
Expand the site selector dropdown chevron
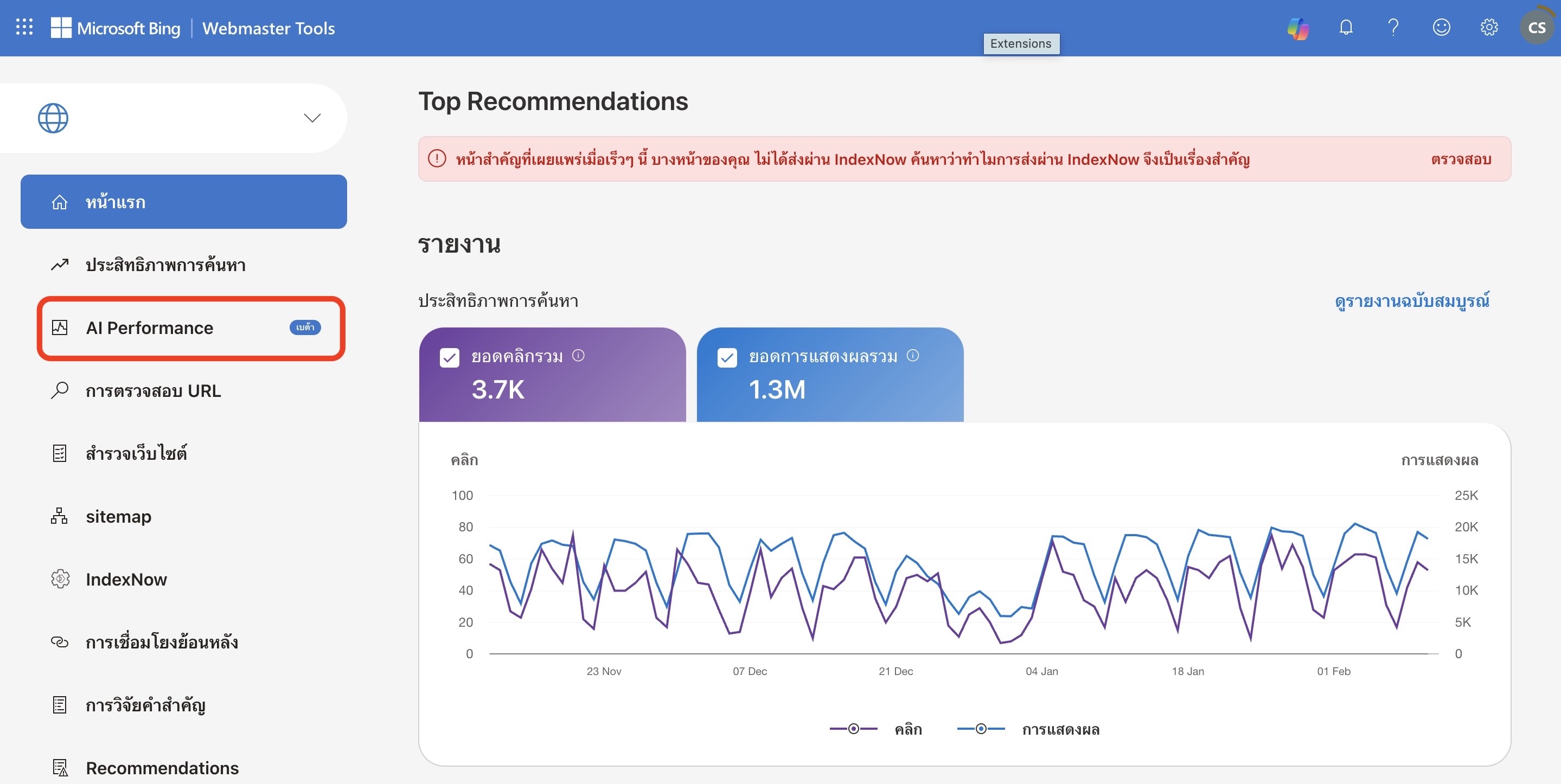[312, 118]
